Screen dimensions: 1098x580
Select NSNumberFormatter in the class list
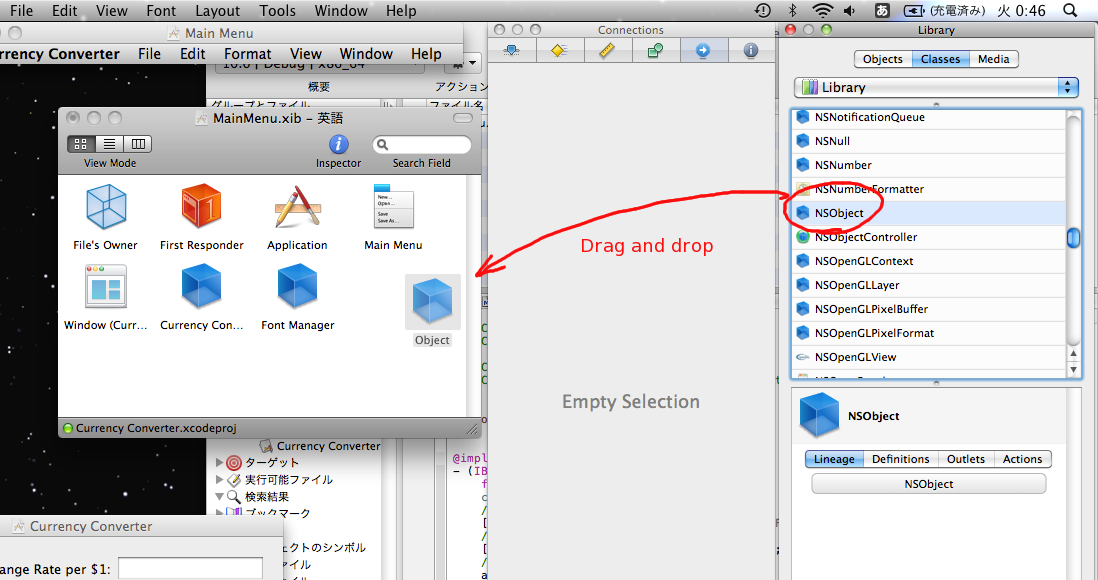click(x=929, y=189)
